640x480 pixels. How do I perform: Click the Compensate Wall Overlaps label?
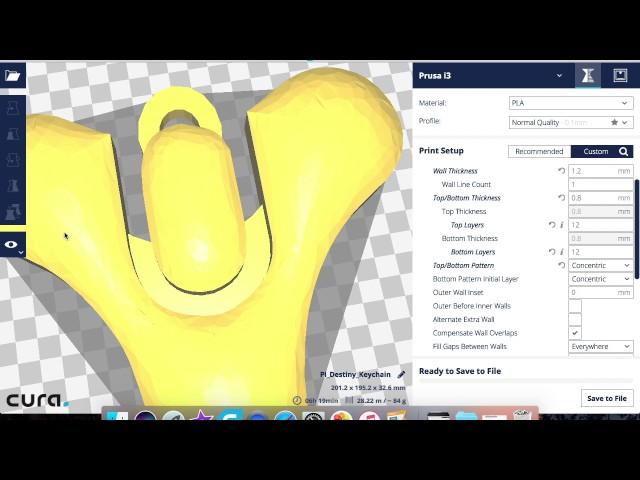tap(475, 333)
